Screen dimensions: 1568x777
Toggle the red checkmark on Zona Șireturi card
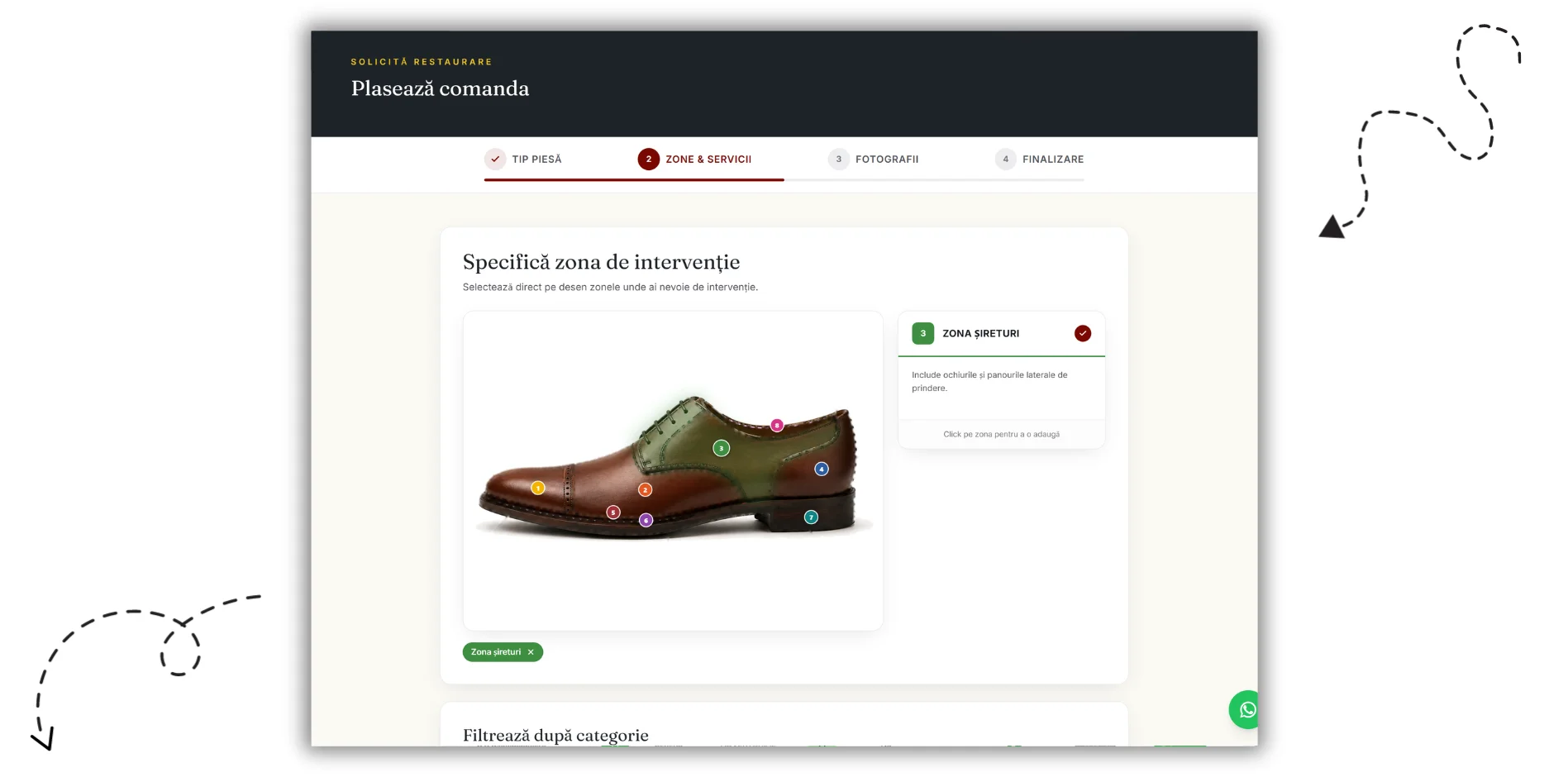[x=1083, y=333]
